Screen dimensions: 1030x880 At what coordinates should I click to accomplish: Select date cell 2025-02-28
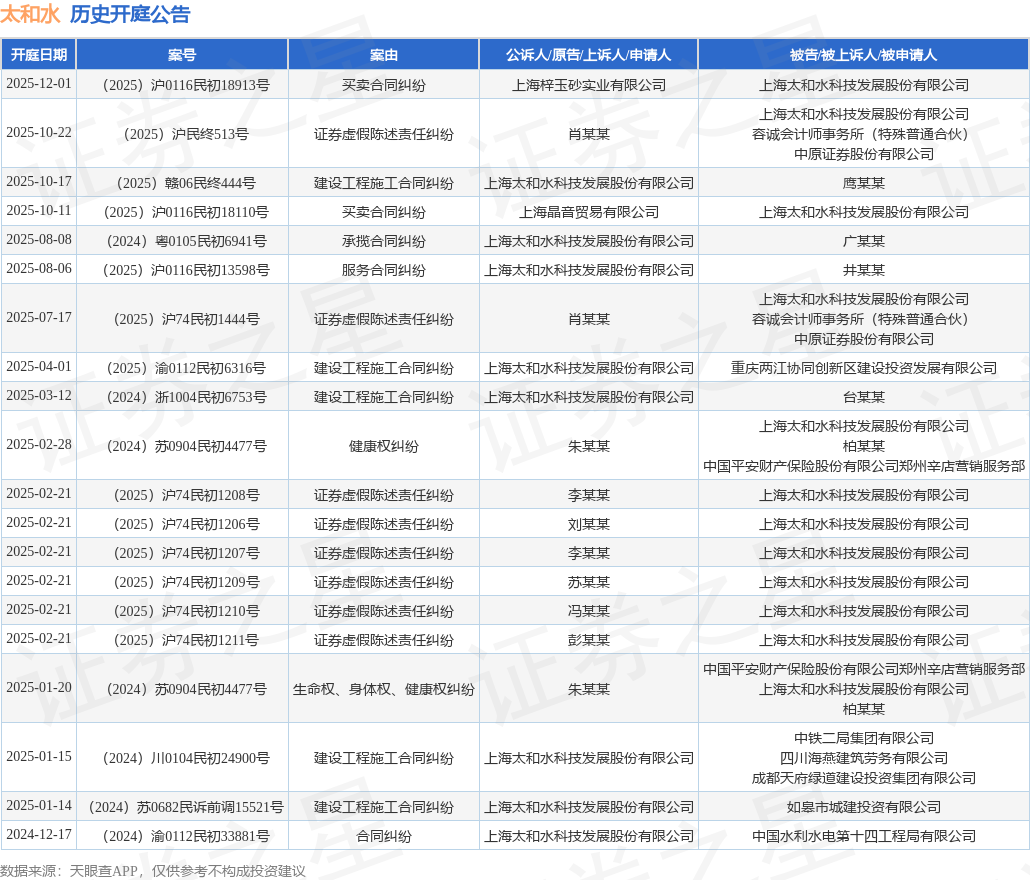[39, 445]
